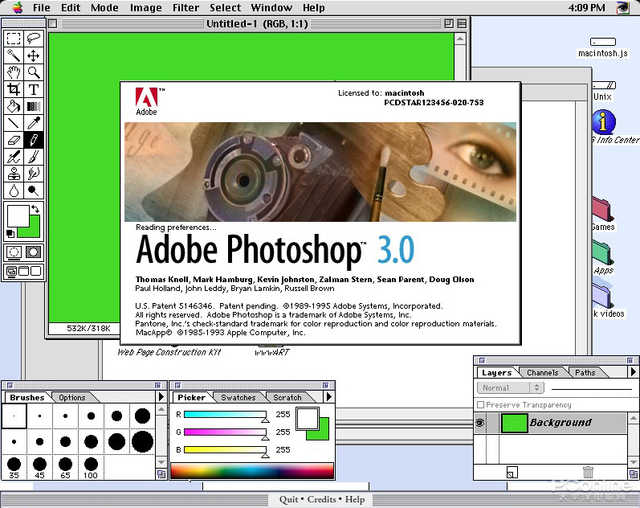Open the Brushes palette flyout menu arrow
This screenshot has height=508, width=640.
[x=161, y=396]
